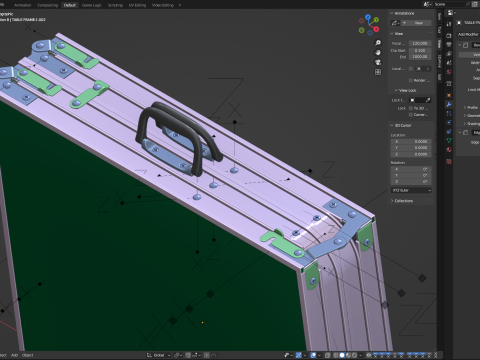Open the Scripting workspace tab

tap(115, 5)
